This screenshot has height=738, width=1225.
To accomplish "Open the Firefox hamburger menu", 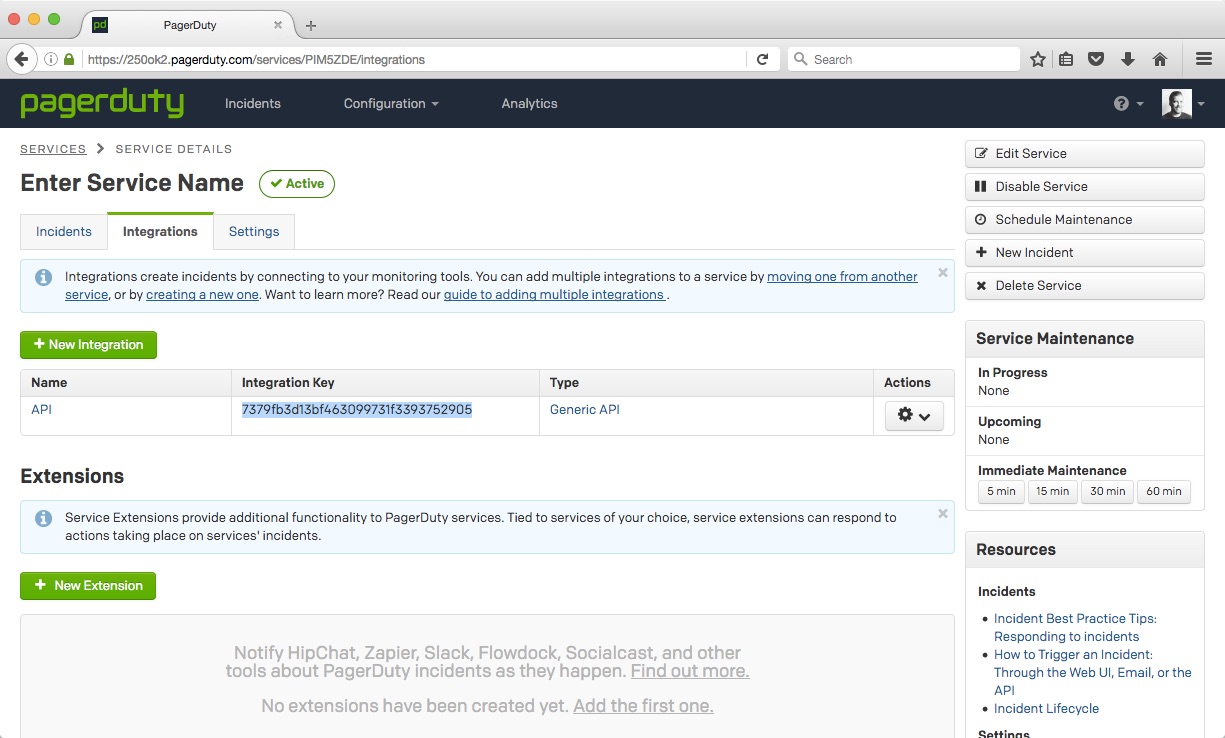I will 1204,59.
